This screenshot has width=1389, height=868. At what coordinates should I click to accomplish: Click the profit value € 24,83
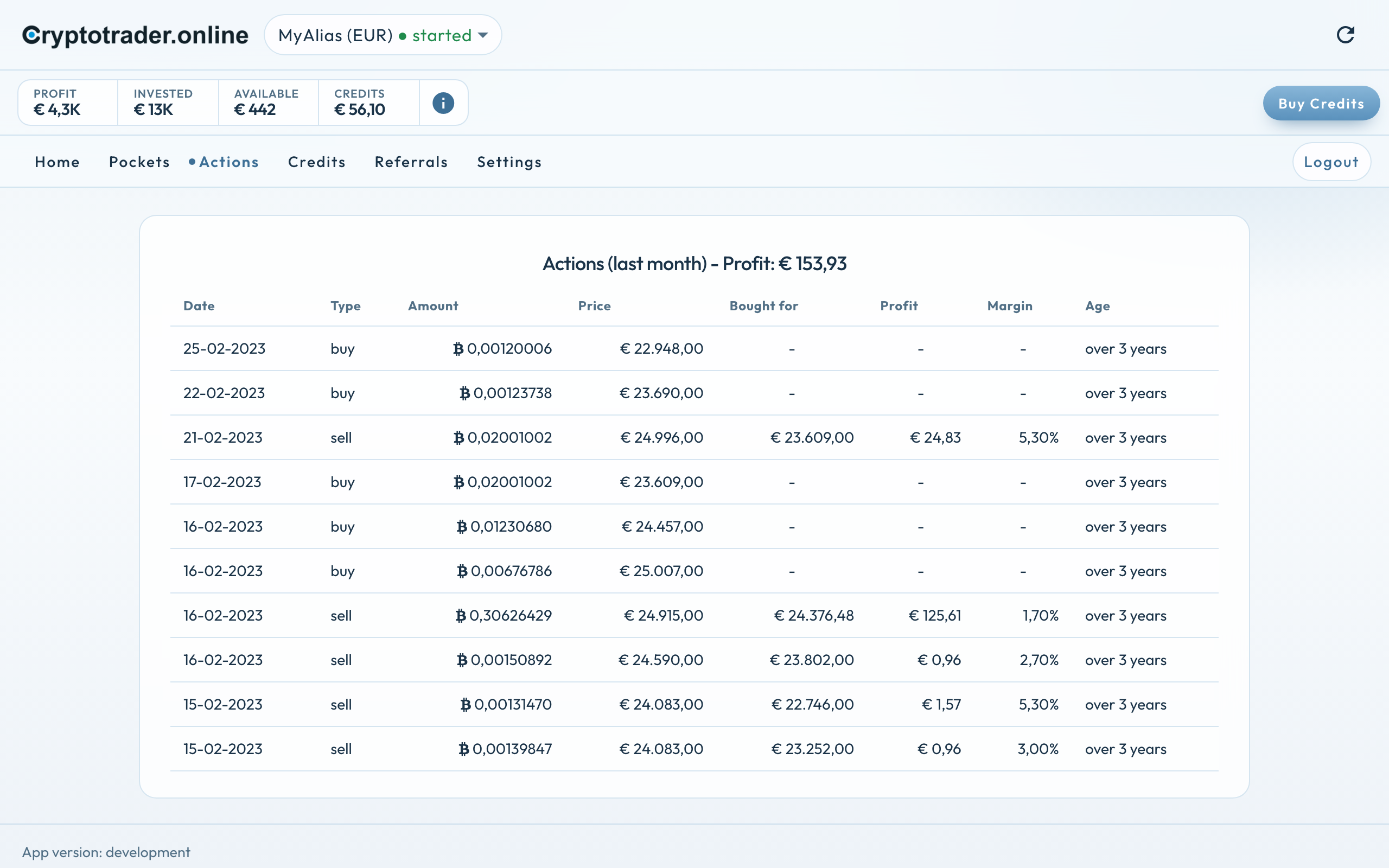[935, 437]
